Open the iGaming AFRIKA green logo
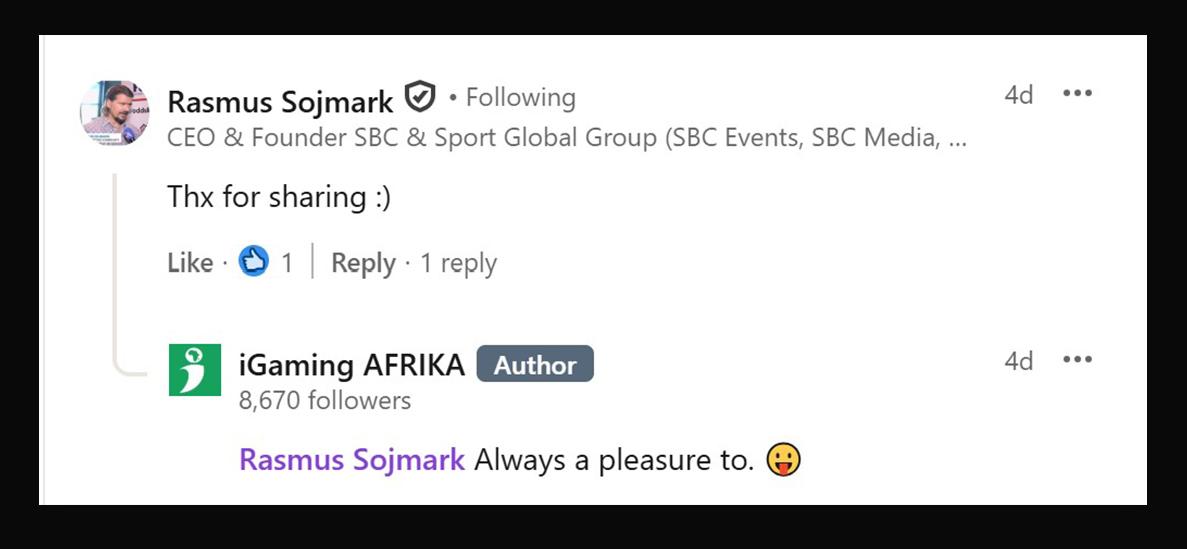Image resolution: width=1187 pixels, height=549 pixels. 195,370
